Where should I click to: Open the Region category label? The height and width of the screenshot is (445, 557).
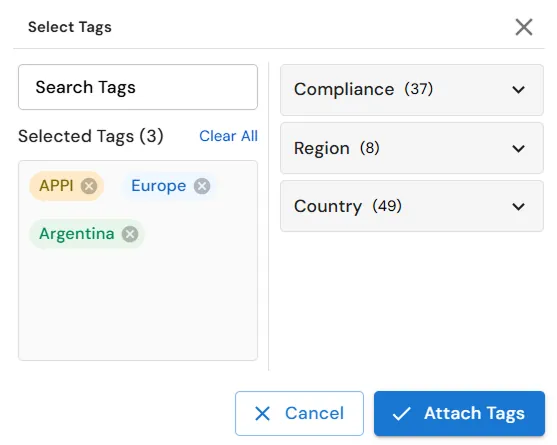coord(321,148)
